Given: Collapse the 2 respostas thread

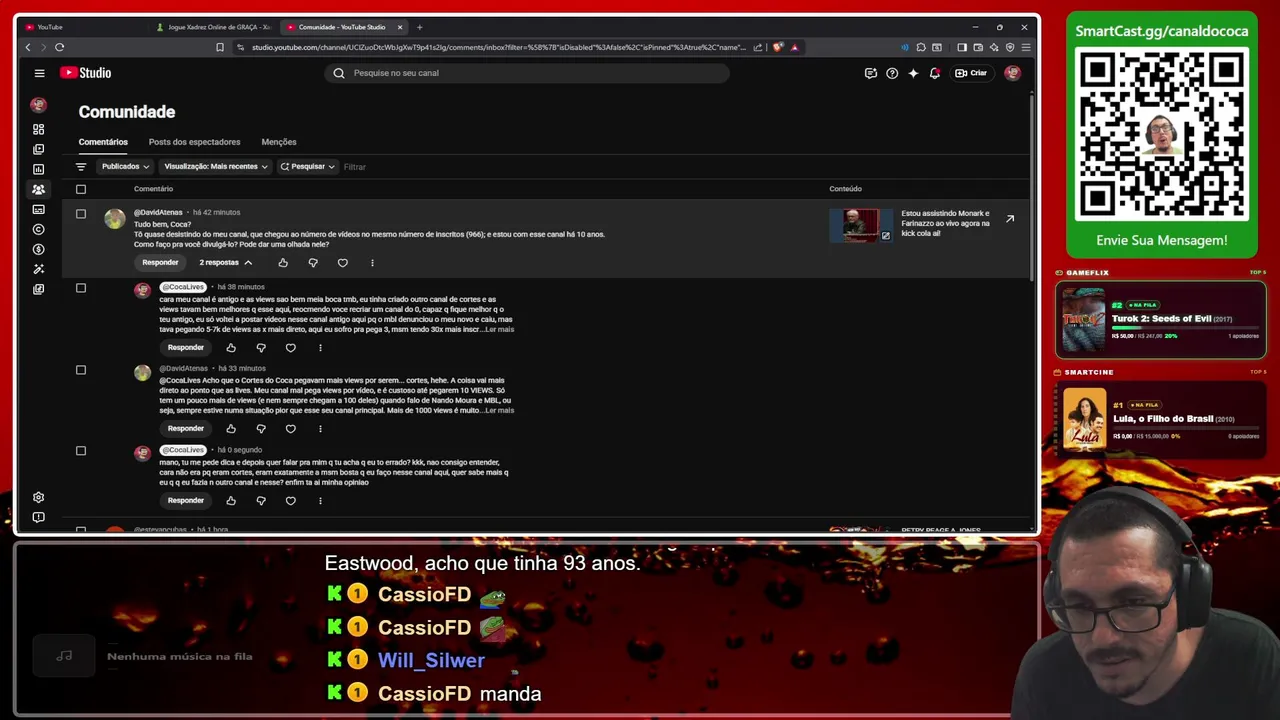Looking at the screenshot, I should click(225, 263).
